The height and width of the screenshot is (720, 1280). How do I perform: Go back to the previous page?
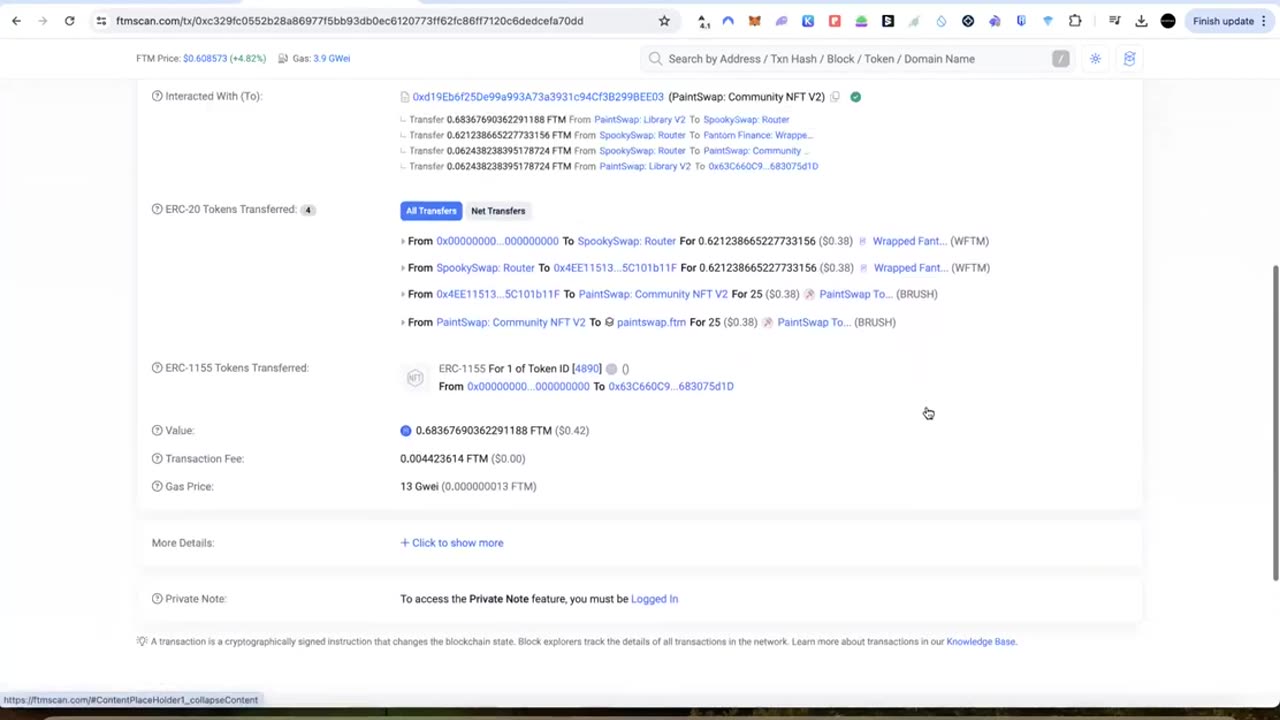[x=16, y=21]
